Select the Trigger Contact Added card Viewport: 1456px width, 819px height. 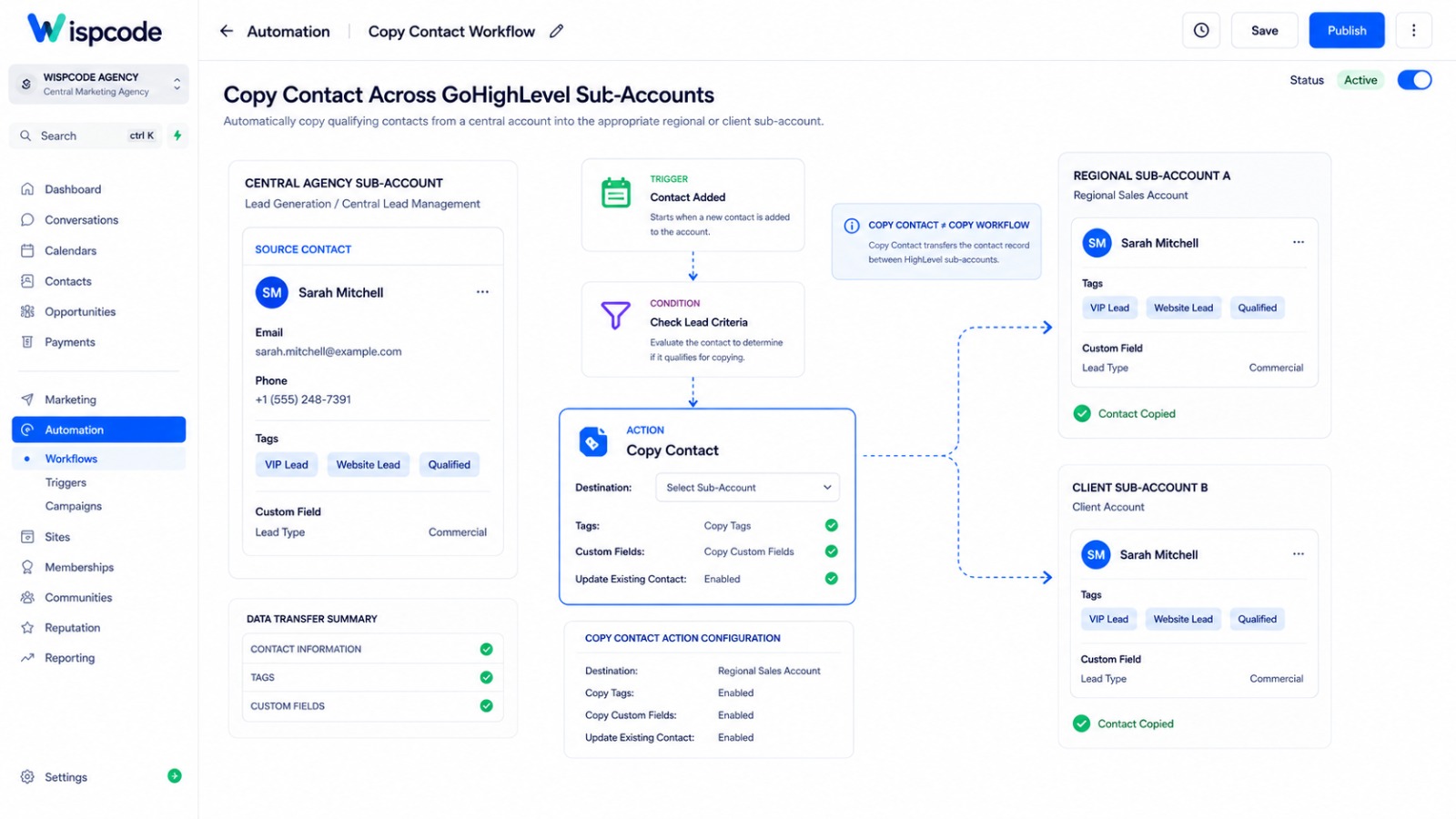[x=693, y=206]
